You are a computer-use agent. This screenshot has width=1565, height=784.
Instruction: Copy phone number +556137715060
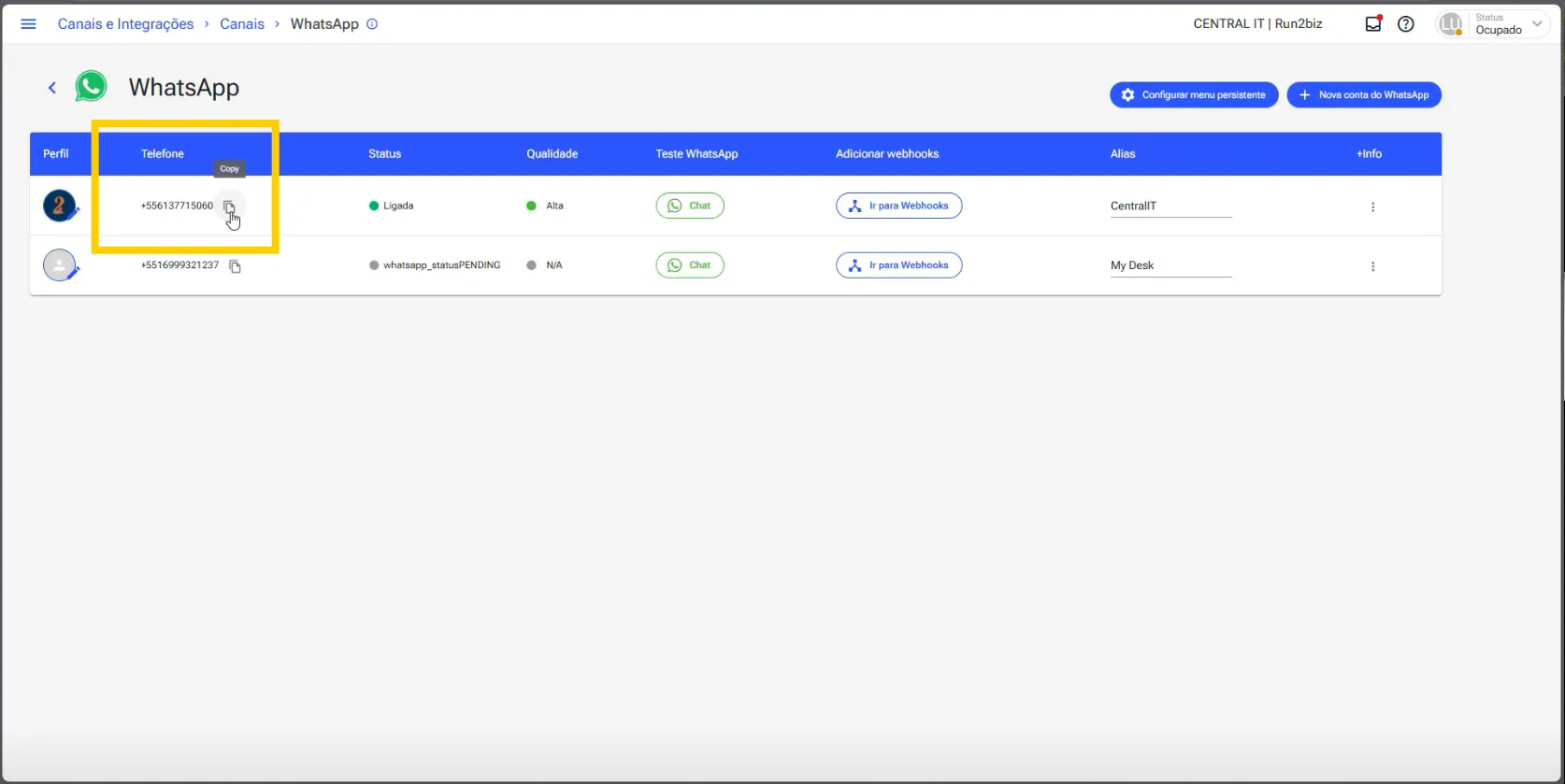[229, 207]
